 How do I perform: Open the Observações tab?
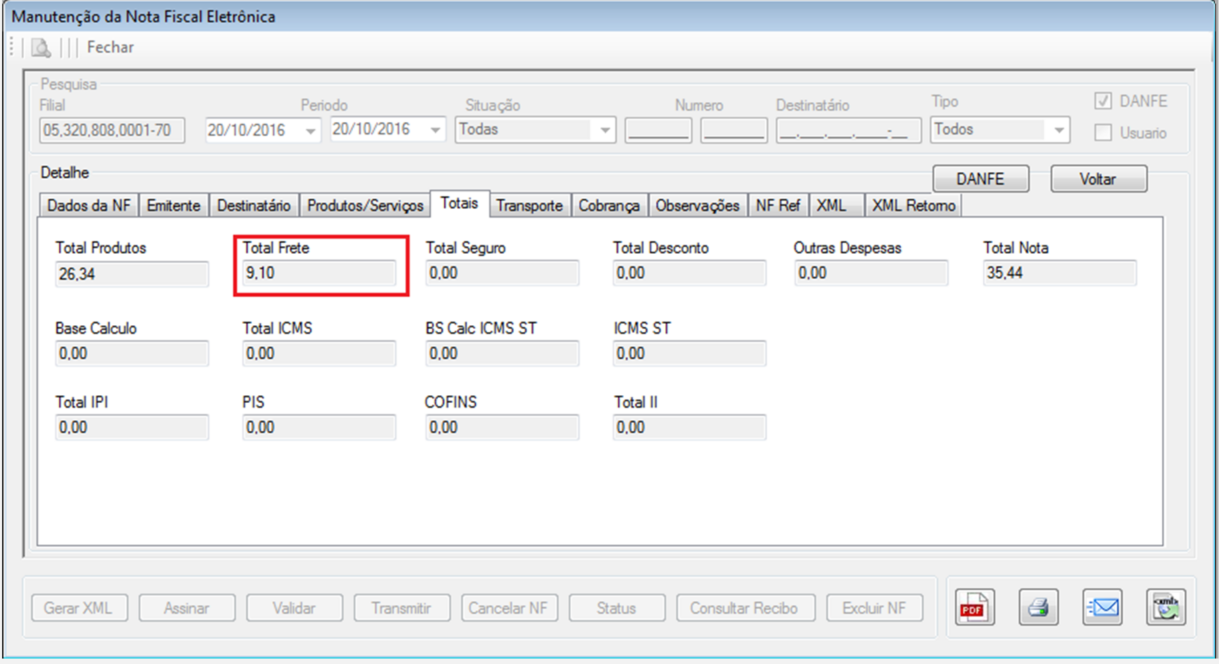click(698, 205)
